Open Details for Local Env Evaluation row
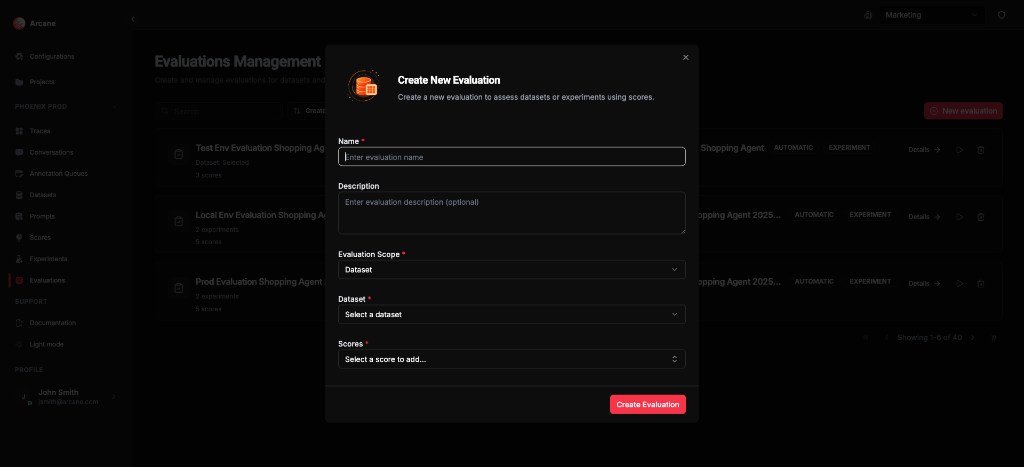The image size is (1024, 467). [924, 217]
